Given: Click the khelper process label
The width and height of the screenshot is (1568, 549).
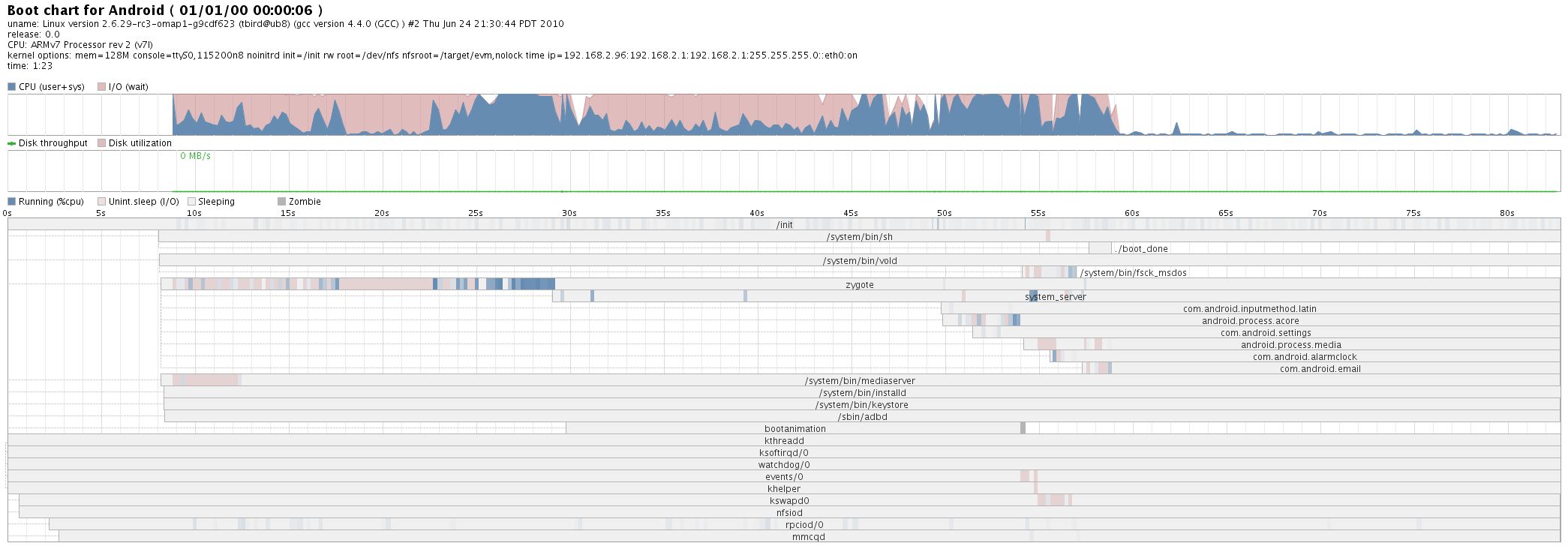Looking at the screenshot, I should pyautogui.click(x=784, y=489).
